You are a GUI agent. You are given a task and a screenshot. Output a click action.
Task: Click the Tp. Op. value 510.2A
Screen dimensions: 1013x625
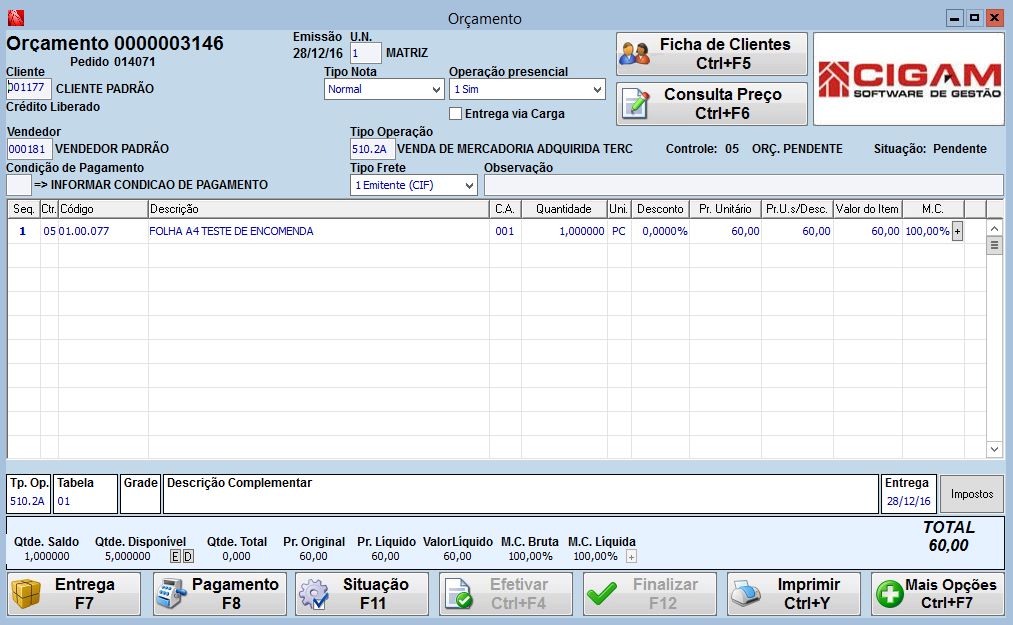click(27, 502)
